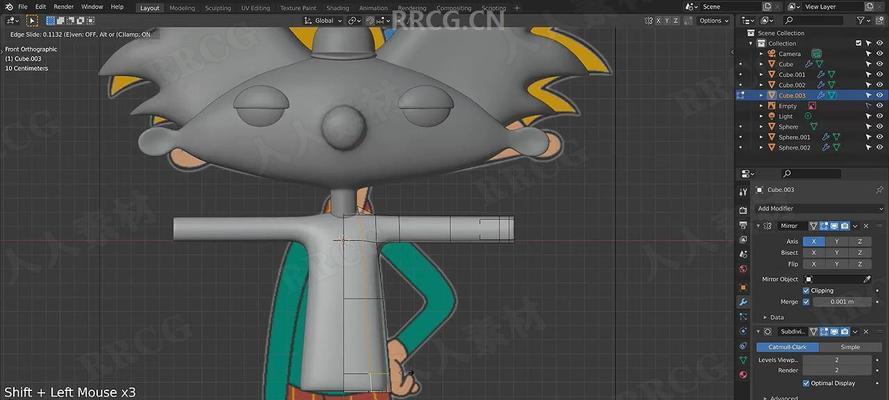Click the Cube.002 modifier wrench icon
Image resolution: width=889 pixels, height=400 pixels.
click(820, 85)
